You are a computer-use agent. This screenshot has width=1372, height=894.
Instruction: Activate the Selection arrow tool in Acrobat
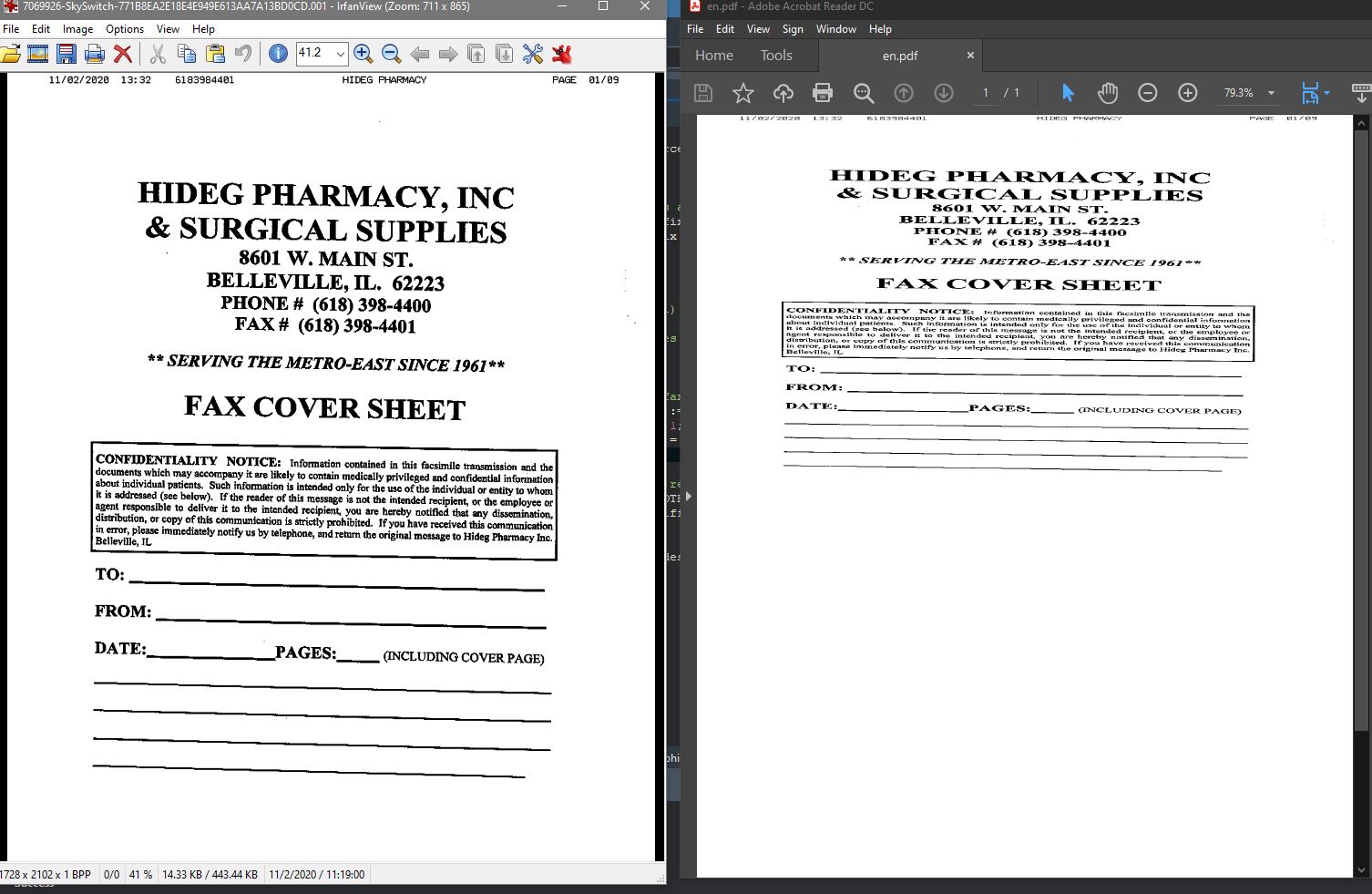[1068, 93]
